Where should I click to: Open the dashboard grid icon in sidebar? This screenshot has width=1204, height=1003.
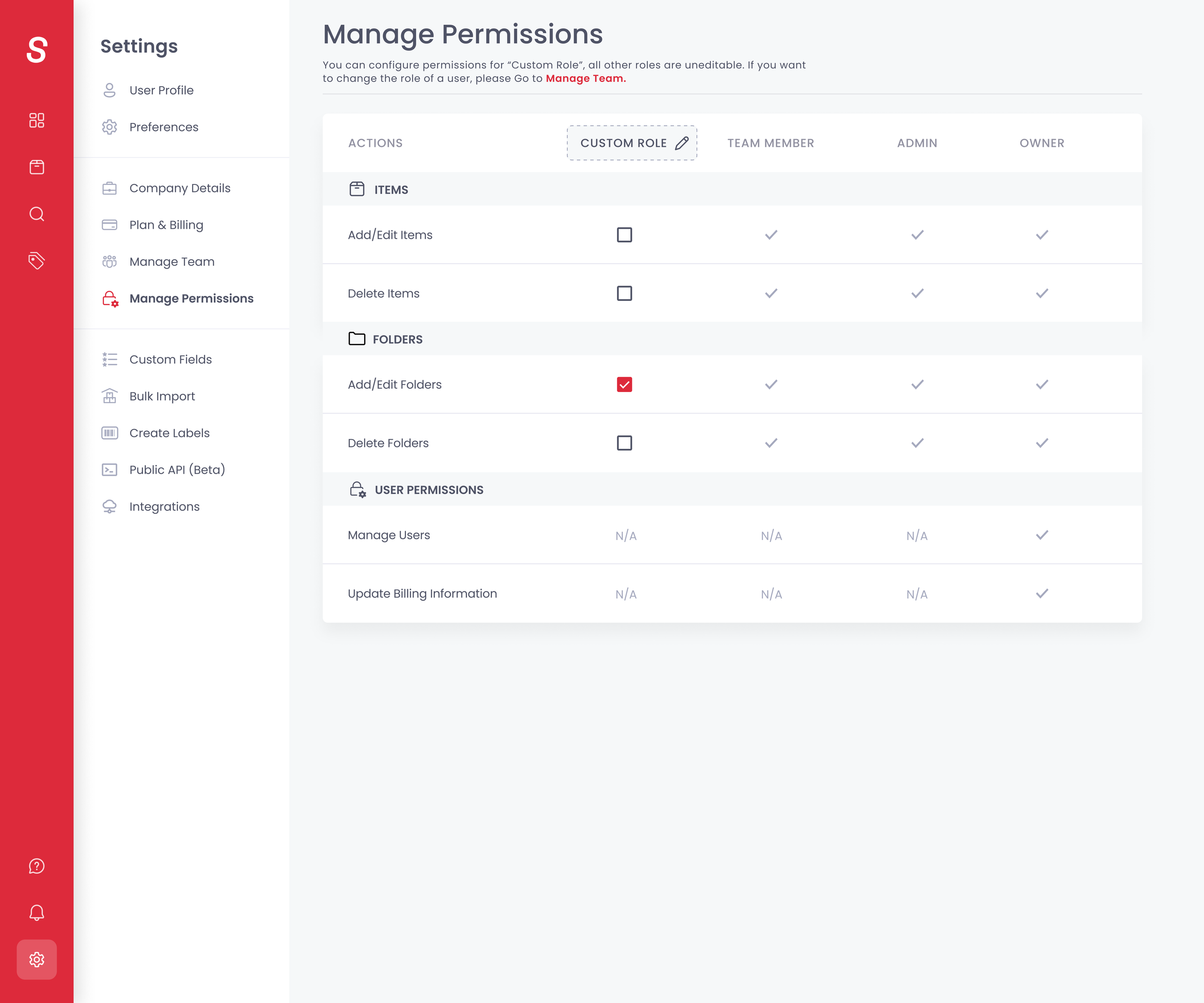[x=37, y=120]
